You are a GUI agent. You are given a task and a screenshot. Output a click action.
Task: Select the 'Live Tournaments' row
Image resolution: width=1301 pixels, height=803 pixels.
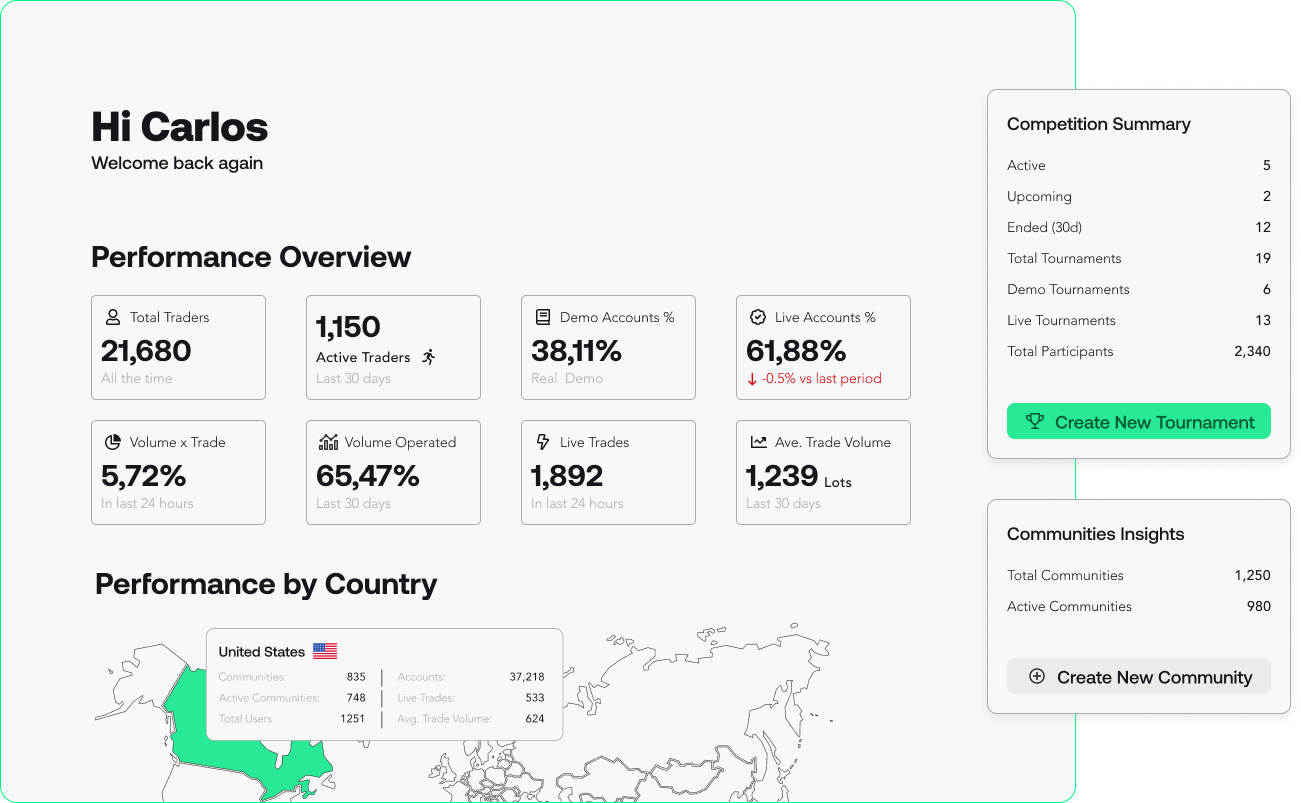coord(1139,321)
